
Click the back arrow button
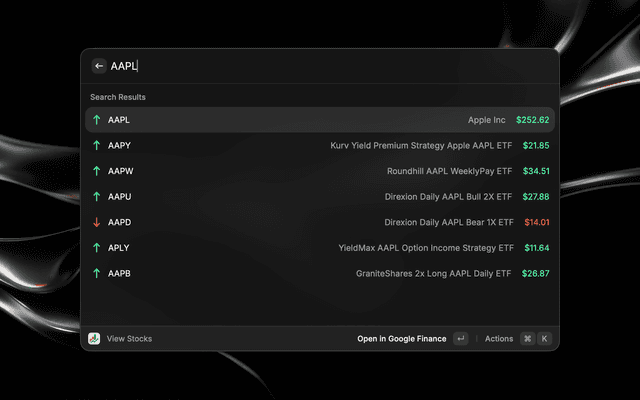[x=99, y=66]
